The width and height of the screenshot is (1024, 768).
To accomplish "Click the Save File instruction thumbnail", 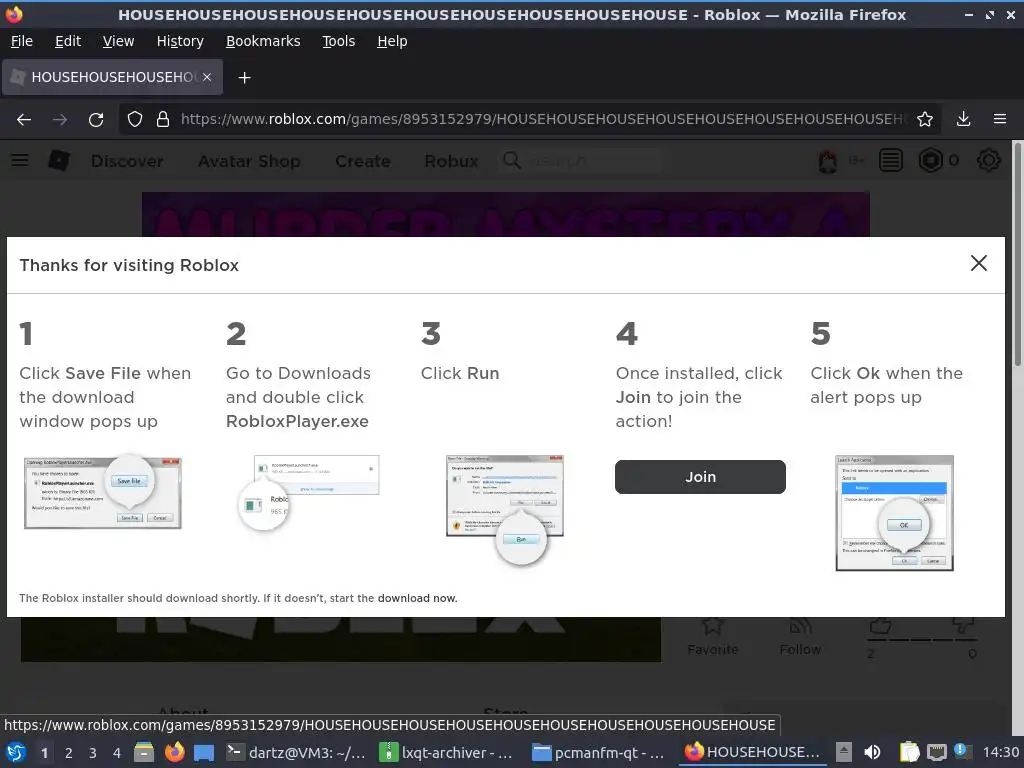I will pyautogui.click(x=103, y=492).
